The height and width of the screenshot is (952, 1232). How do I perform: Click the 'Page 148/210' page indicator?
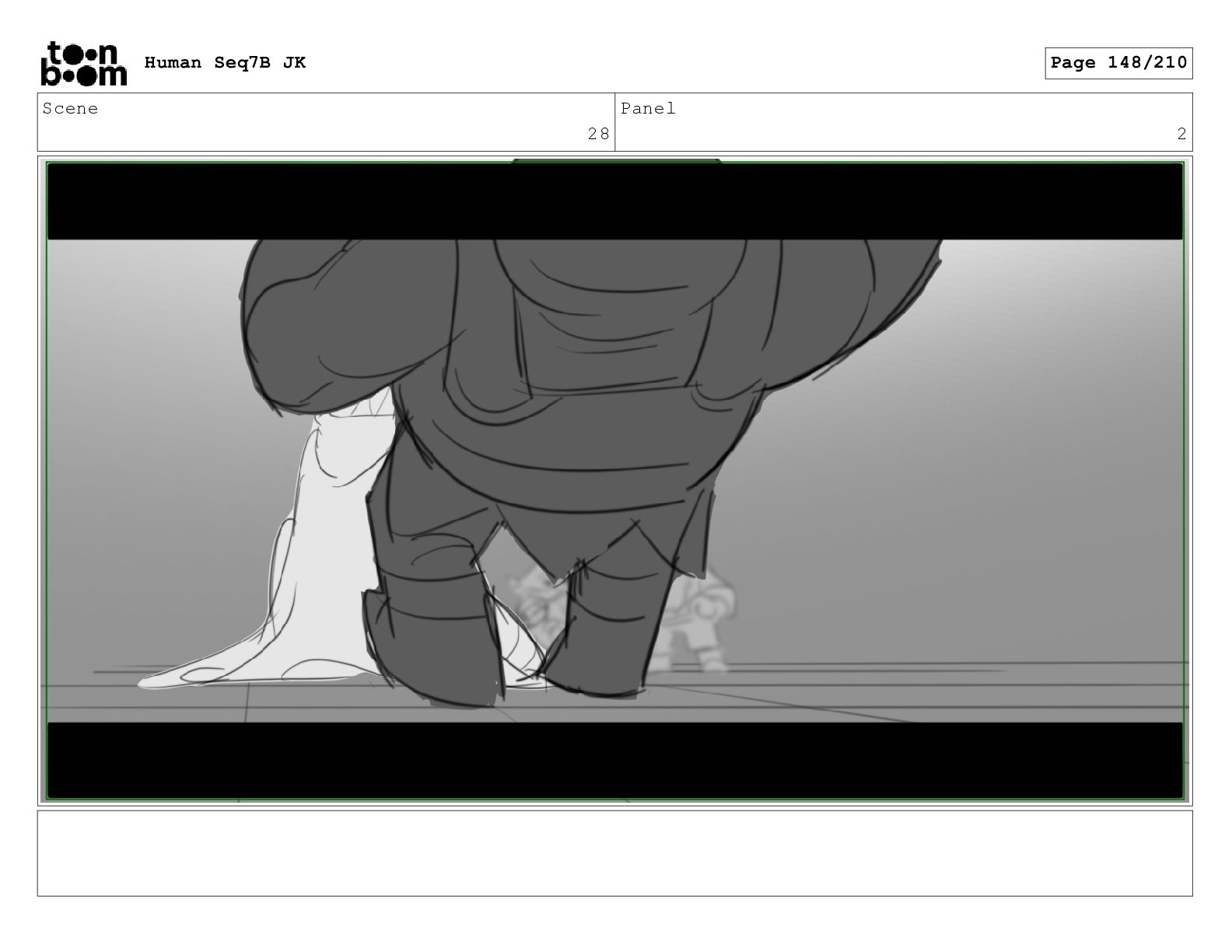click(1118, 63)
